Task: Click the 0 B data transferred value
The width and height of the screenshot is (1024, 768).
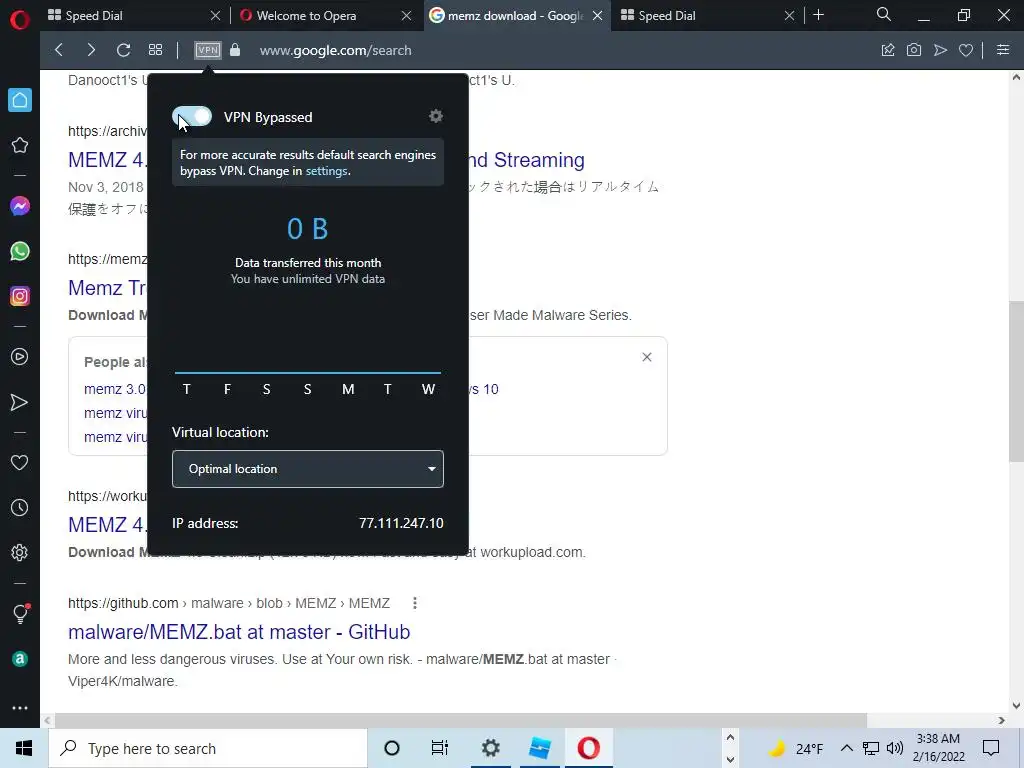Action: (x=308, y=229)
